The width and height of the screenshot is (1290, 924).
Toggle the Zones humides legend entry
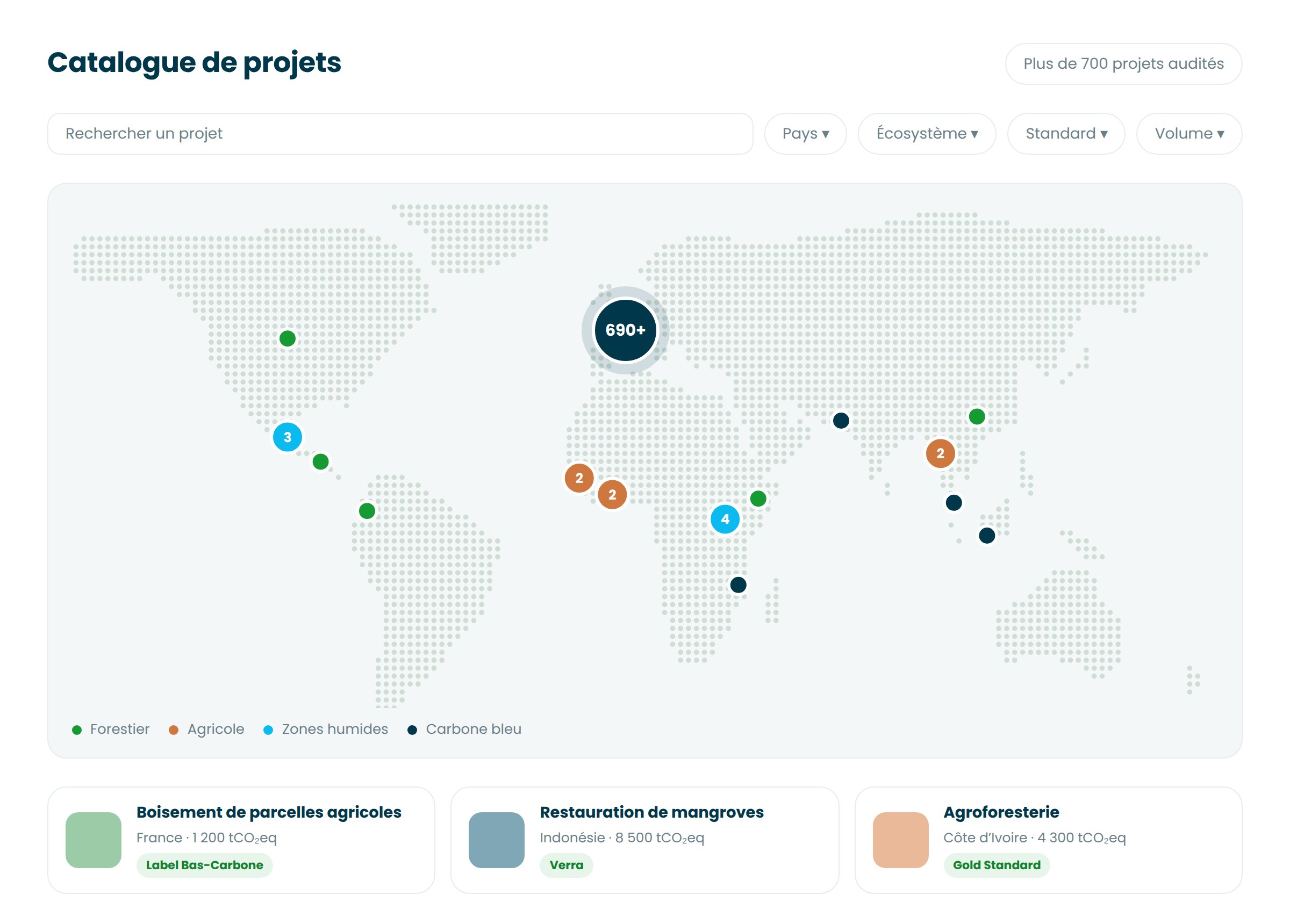(326, 729)
